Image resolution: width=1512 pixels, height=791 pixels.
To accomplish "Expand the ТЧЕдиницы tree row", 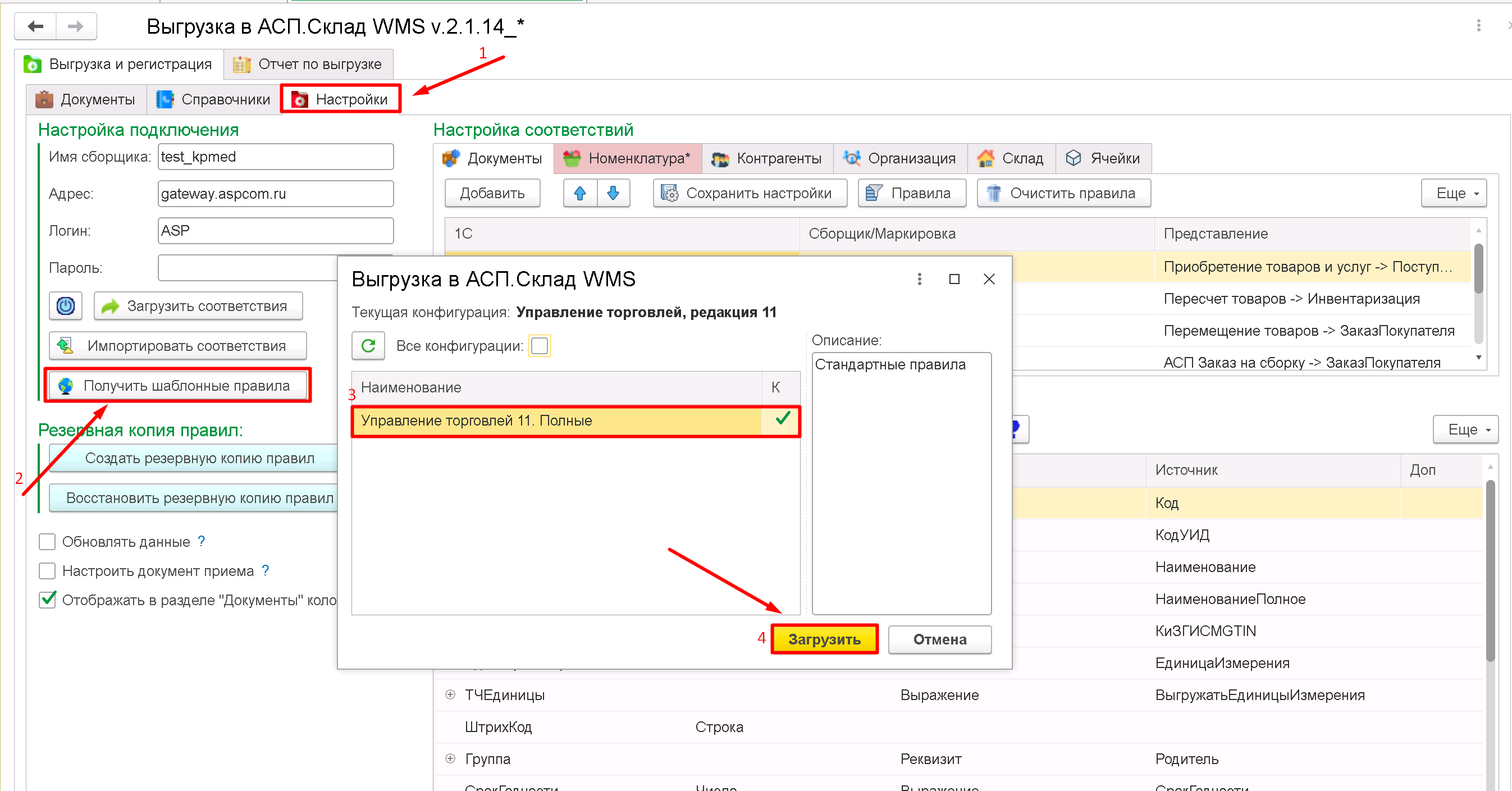I will coord(450,695).
